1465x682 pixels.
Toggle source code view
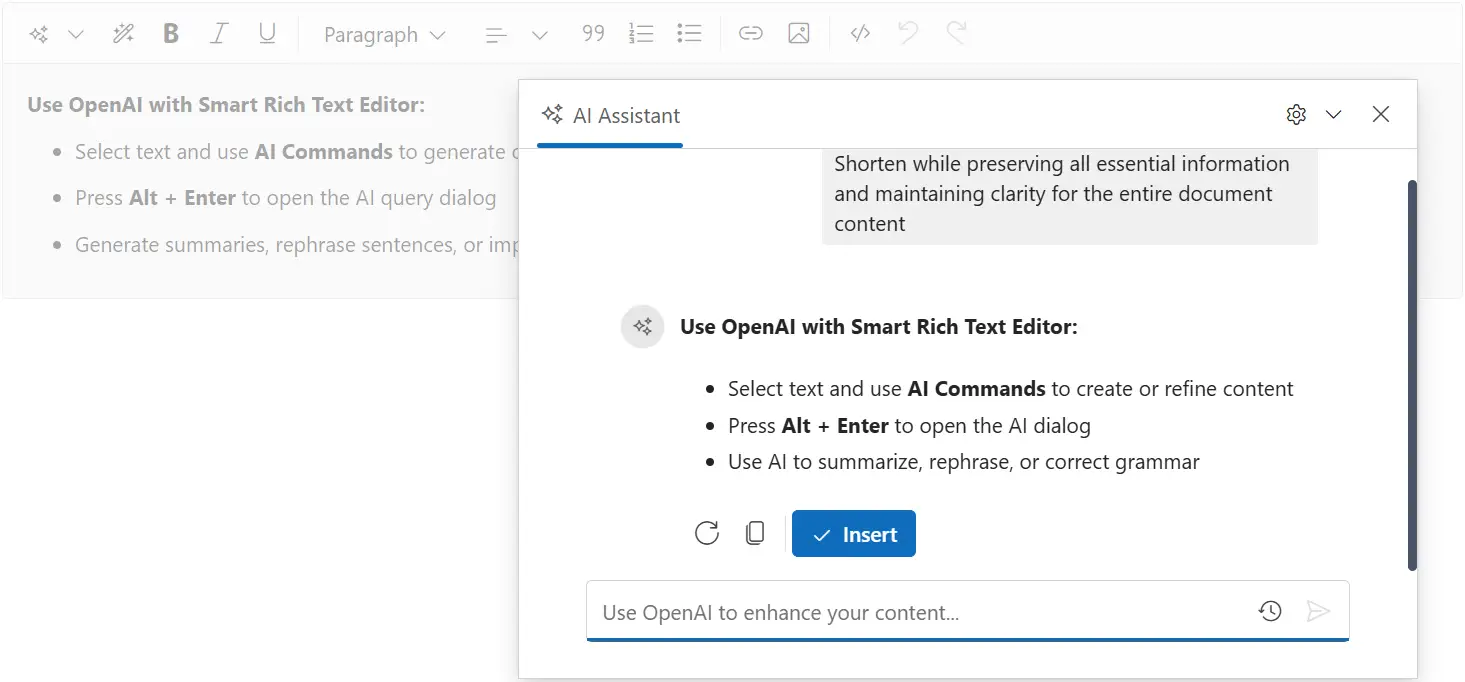point(860,34)
